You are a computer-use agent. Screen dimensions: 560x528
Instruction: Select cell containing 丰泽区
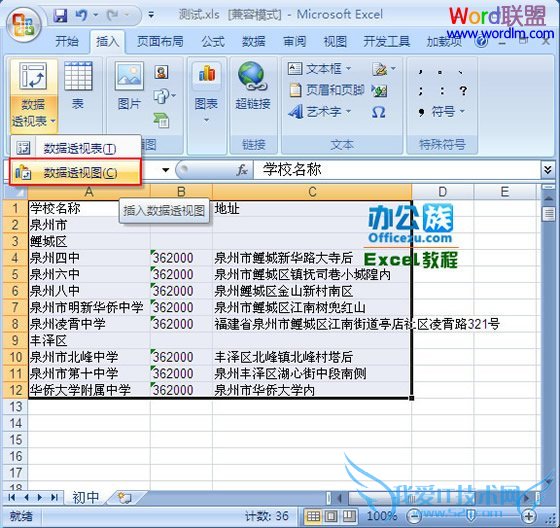[89, 340]
